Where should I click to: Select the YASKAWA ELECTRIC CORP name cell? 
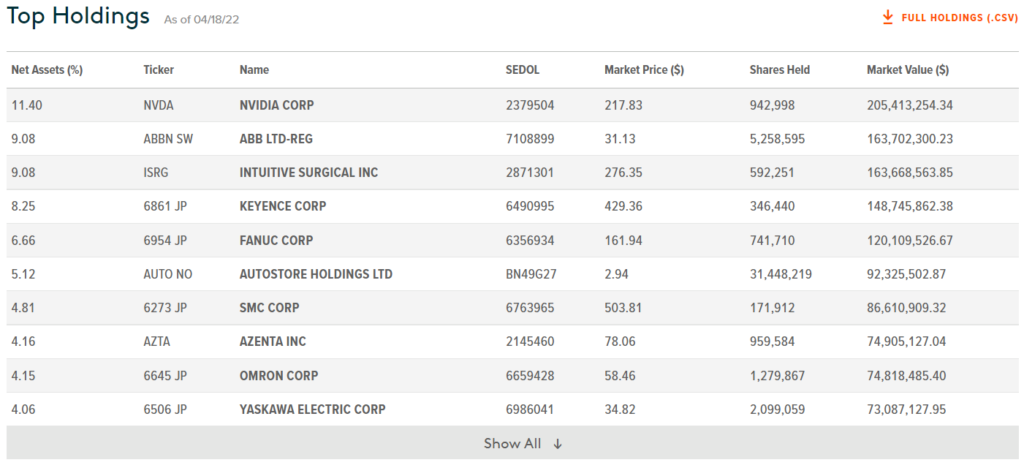click(313, 410)
